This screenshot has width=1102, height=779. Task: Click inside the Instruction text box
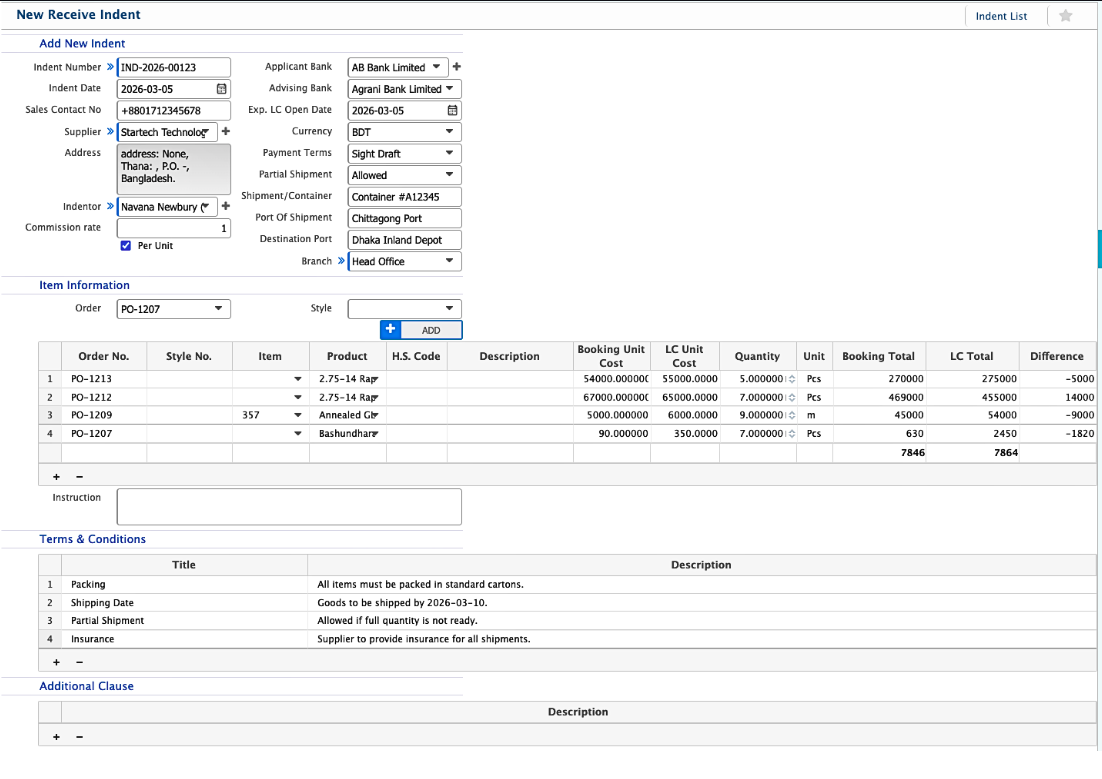tap(288, 506)
